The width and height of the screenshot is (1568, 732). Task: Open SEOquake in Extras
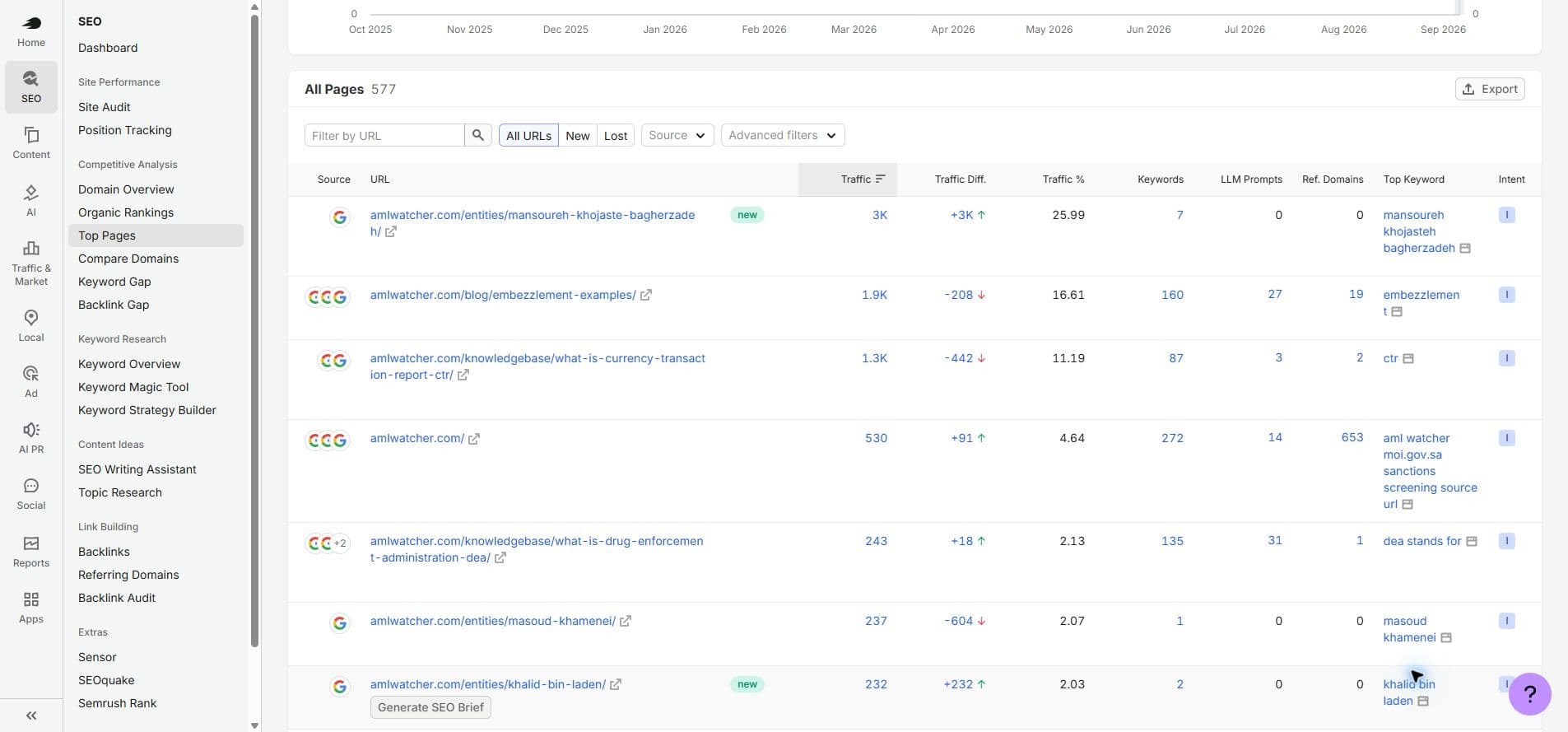106,680
